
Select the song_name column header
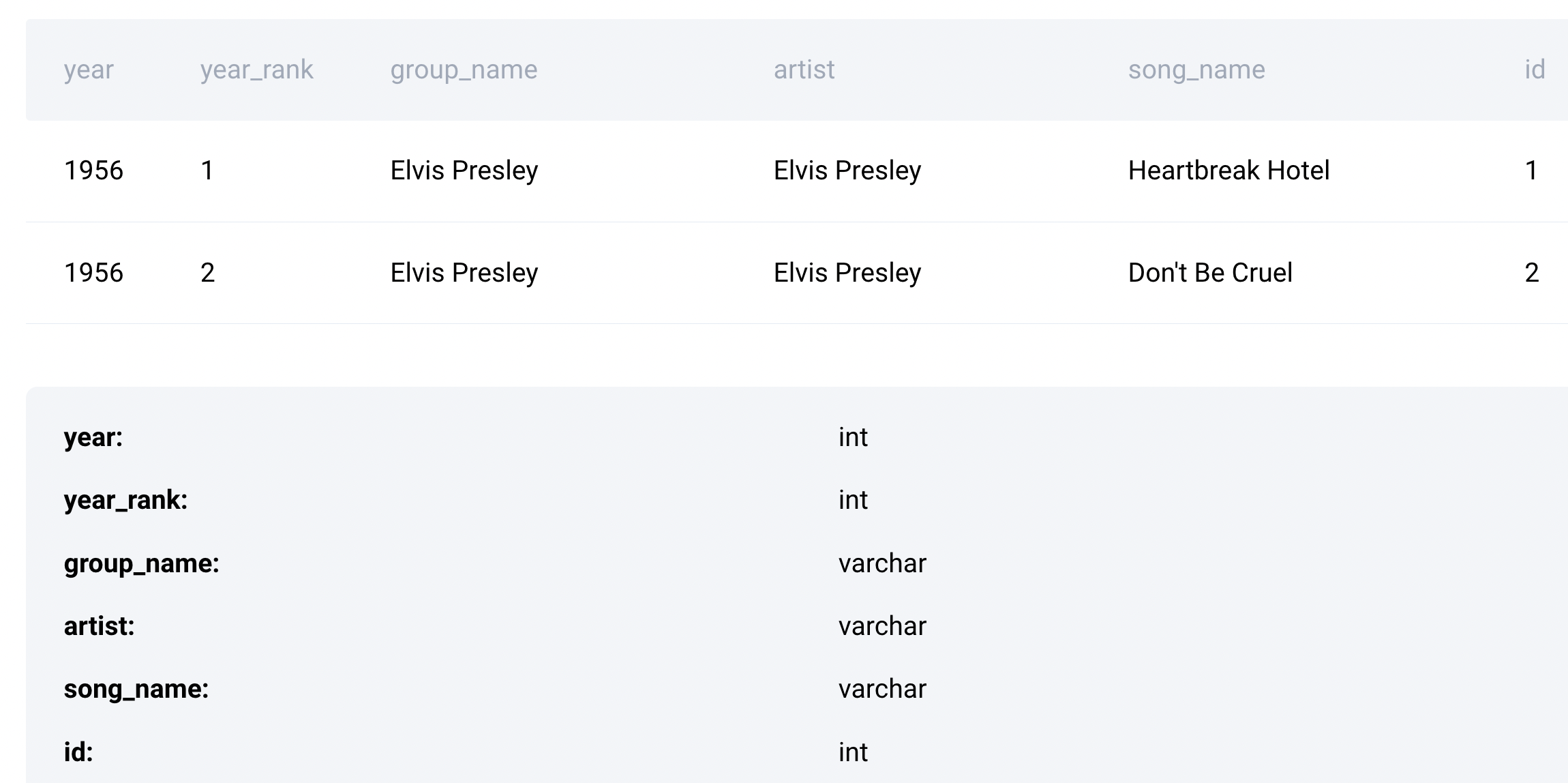pyautogui.click(x=1196, y=70)
